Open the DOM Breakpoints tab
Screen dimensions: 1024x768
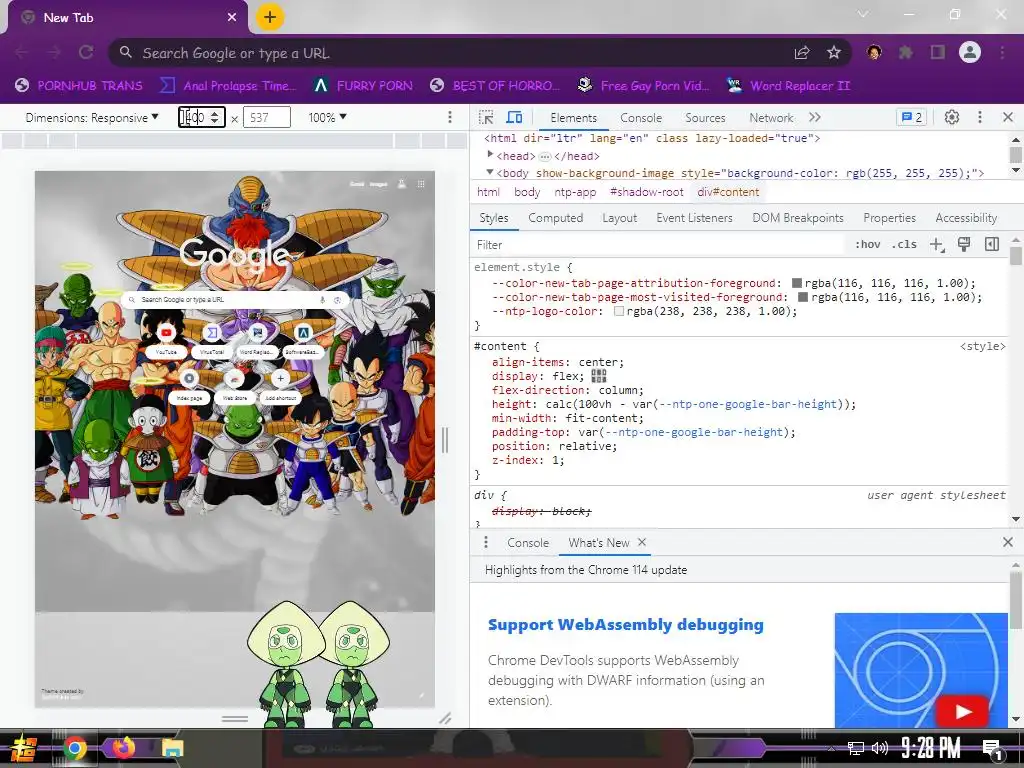click(797, 218)
